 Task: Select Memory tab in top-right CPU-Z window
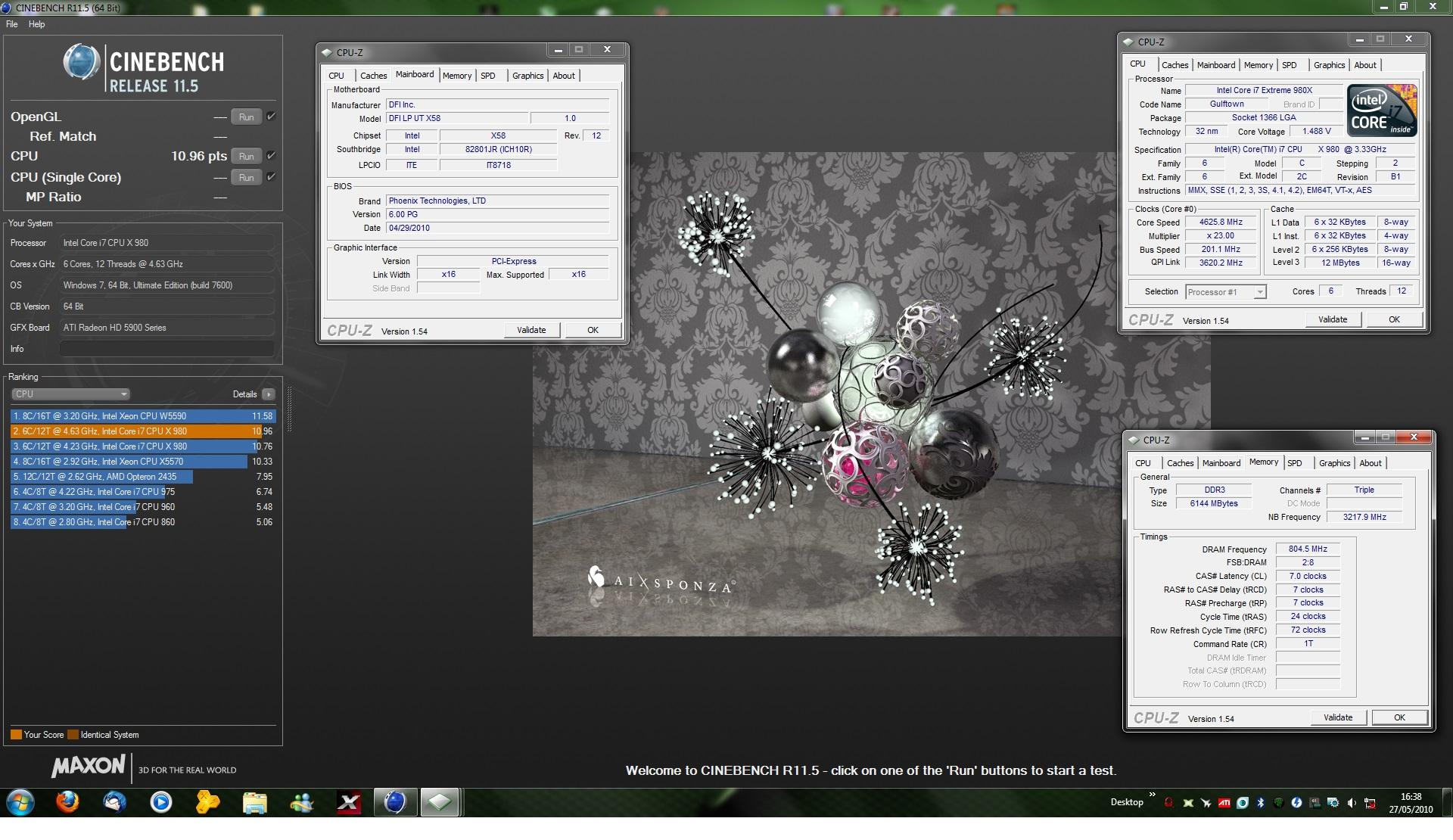[1258, 65]
